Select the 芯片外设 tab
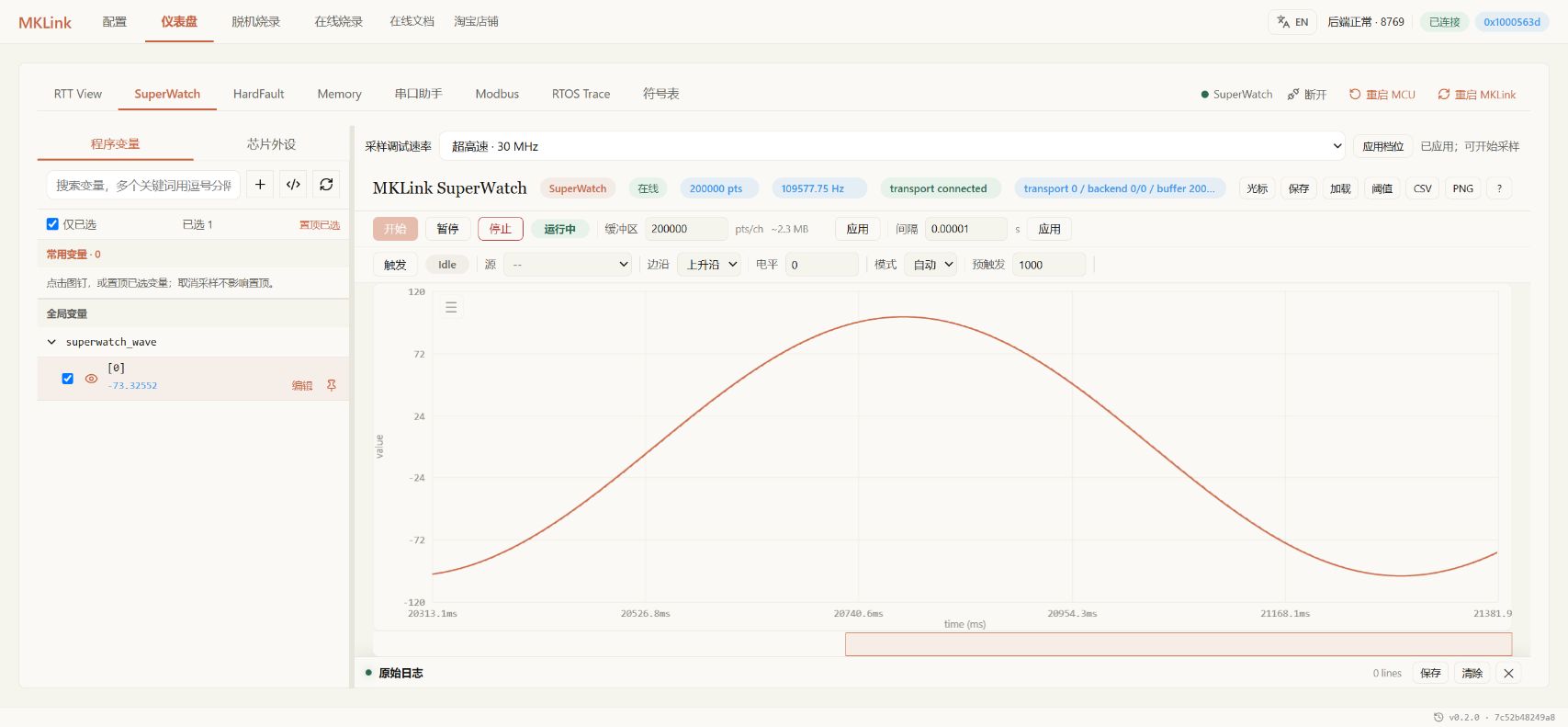Image resolution: width=1568 pixels, height=727 pixels. click(x=271, y=144)
